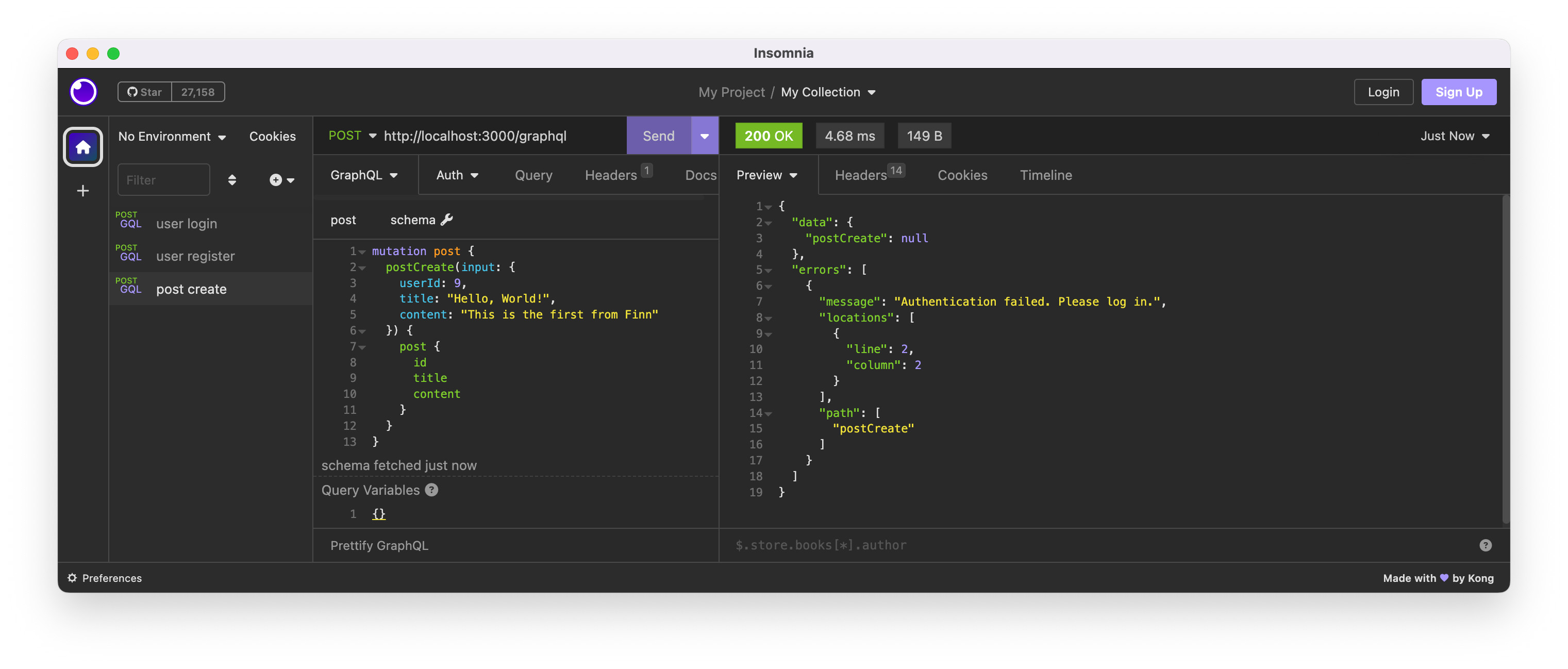1568x669 pixels.
Task: Click the GitHub Star button
Action: [x=145, y=92]
